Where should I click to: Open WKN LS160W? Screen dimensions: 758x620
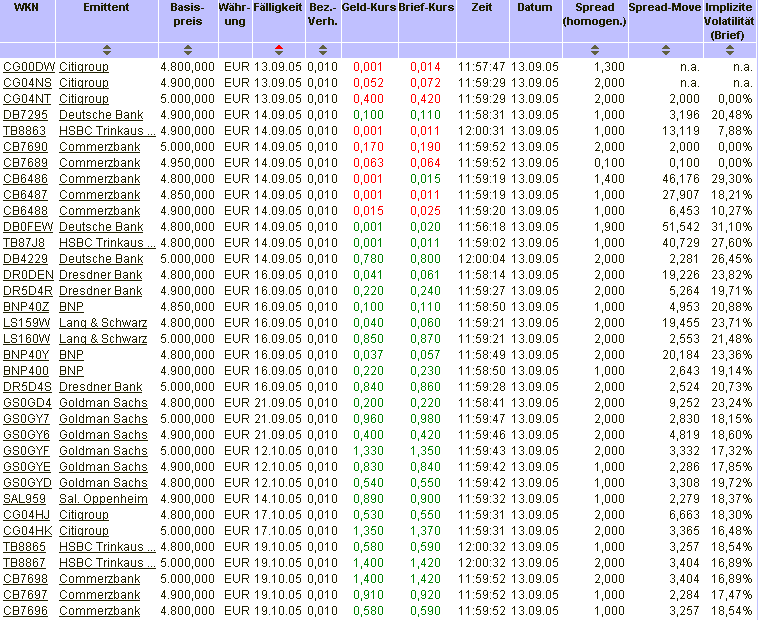pos(27,338)
